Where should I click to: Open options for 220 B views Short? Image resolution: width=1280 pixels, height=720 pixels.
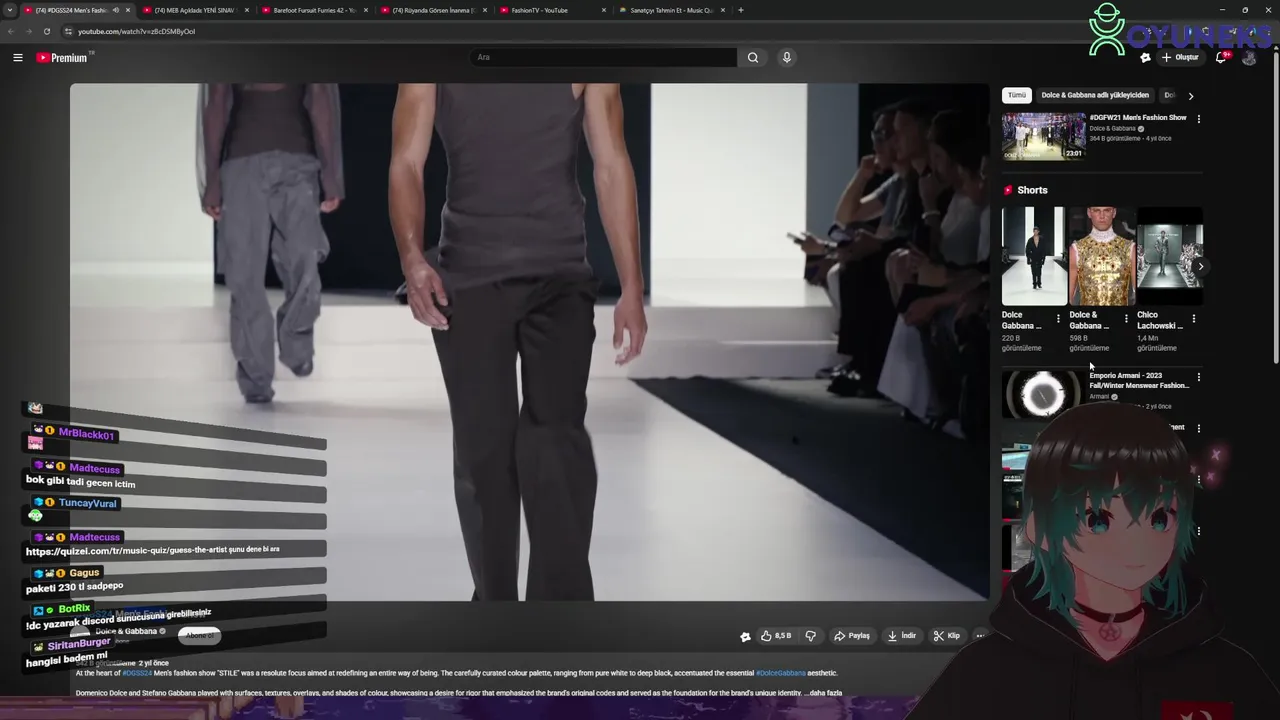coord(1058,319)
